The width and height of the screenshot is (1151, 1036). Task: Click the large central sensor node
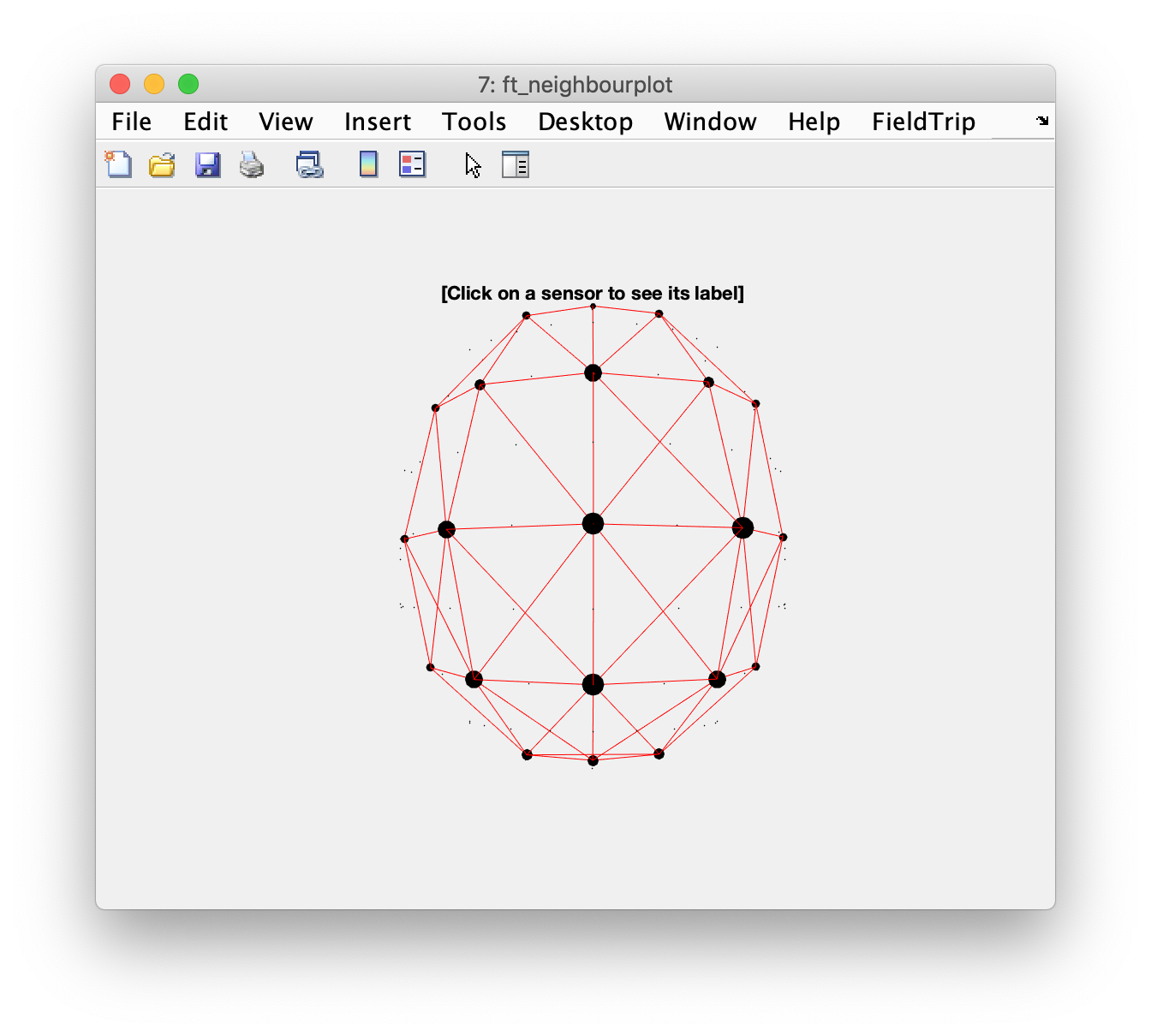(593, 523)
